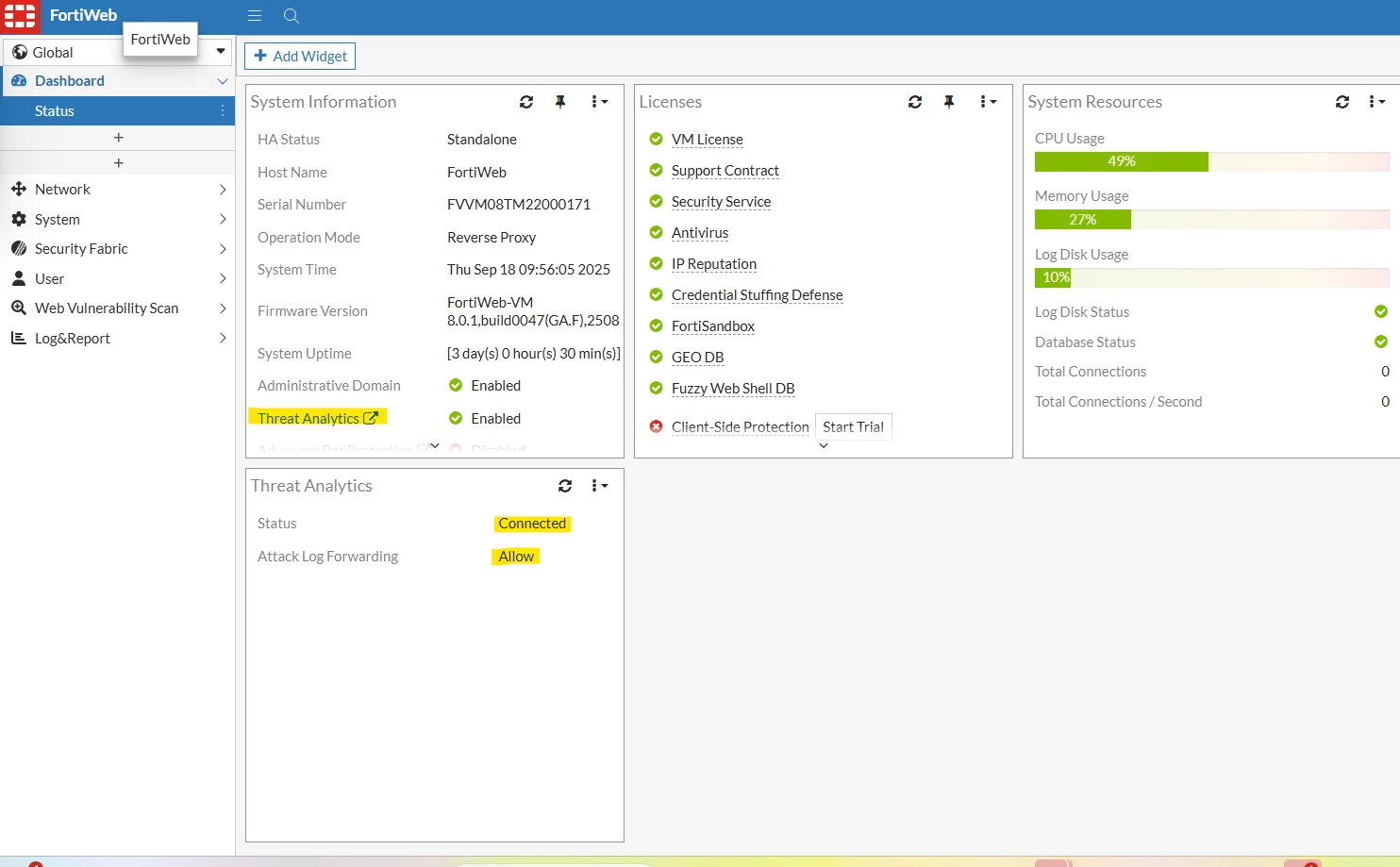Click Administrative Domain Enabled status icon
This screenshot has height=867, width=1400.
[456, 385]
